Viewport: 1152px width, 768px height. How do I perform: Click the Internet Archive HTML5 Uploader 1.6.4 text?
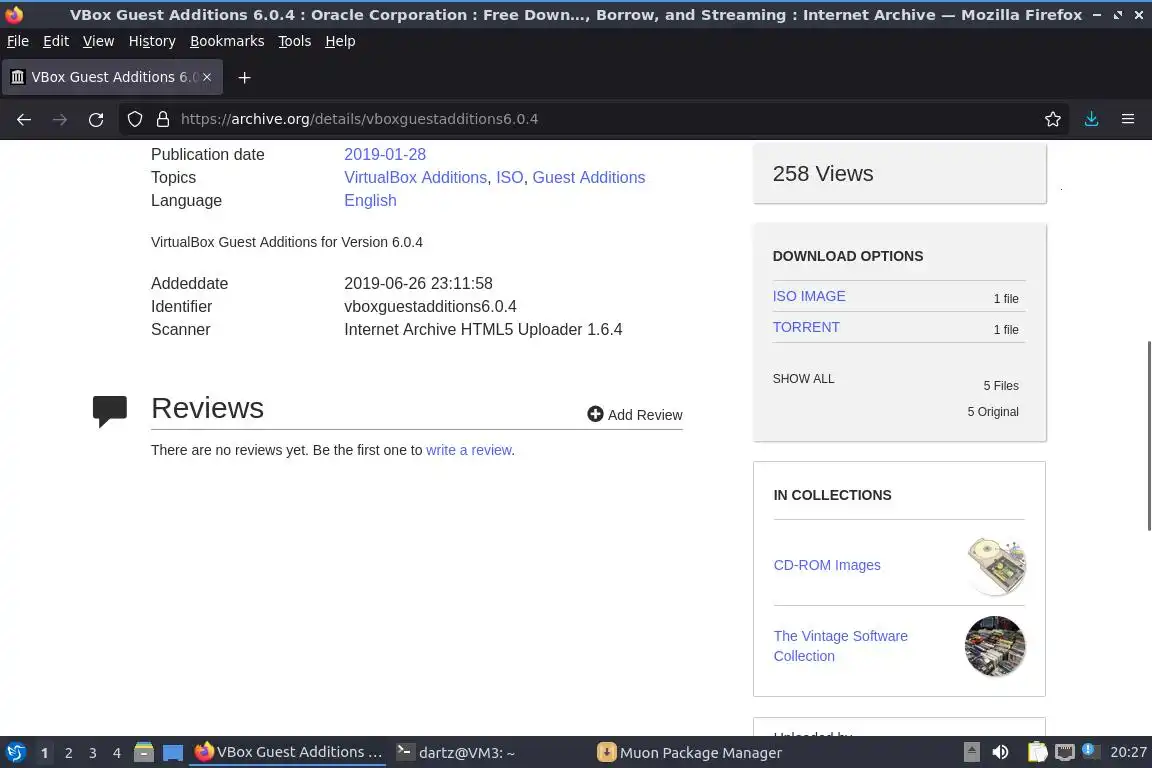483,329
